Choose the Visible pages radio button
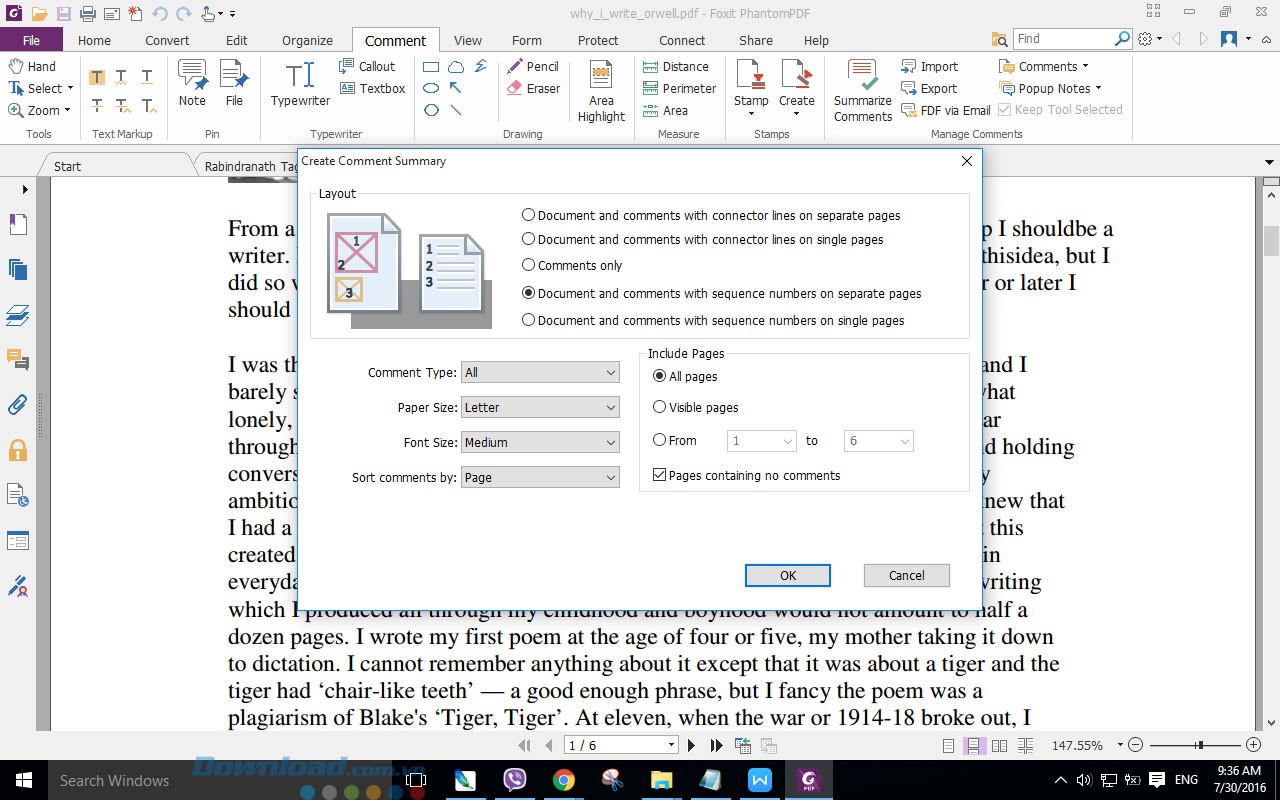The image size is (1280, 800). (x=659, y=407)
